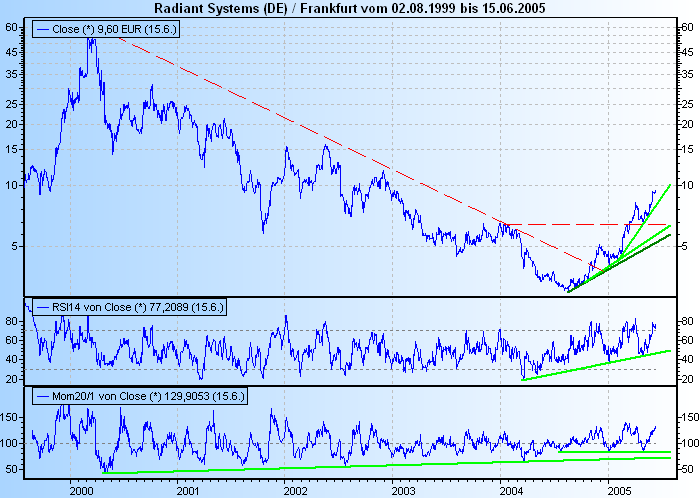Click the 35 label on right price axis

(x=688, y=74)
